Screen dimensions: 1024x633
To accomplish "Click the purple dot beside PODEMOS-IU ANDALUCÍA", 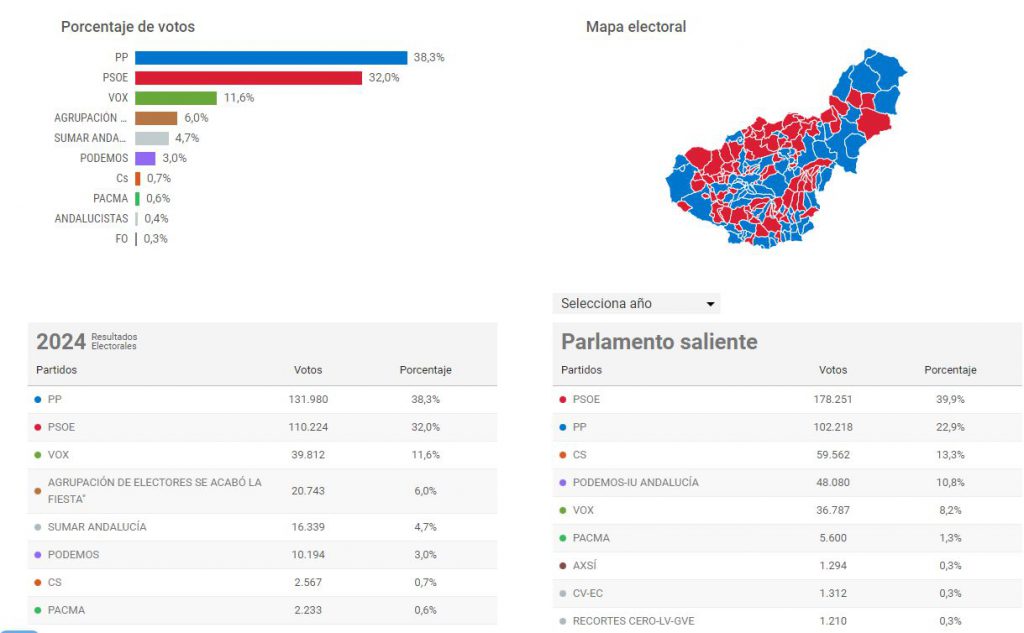I will coord(563,483).
